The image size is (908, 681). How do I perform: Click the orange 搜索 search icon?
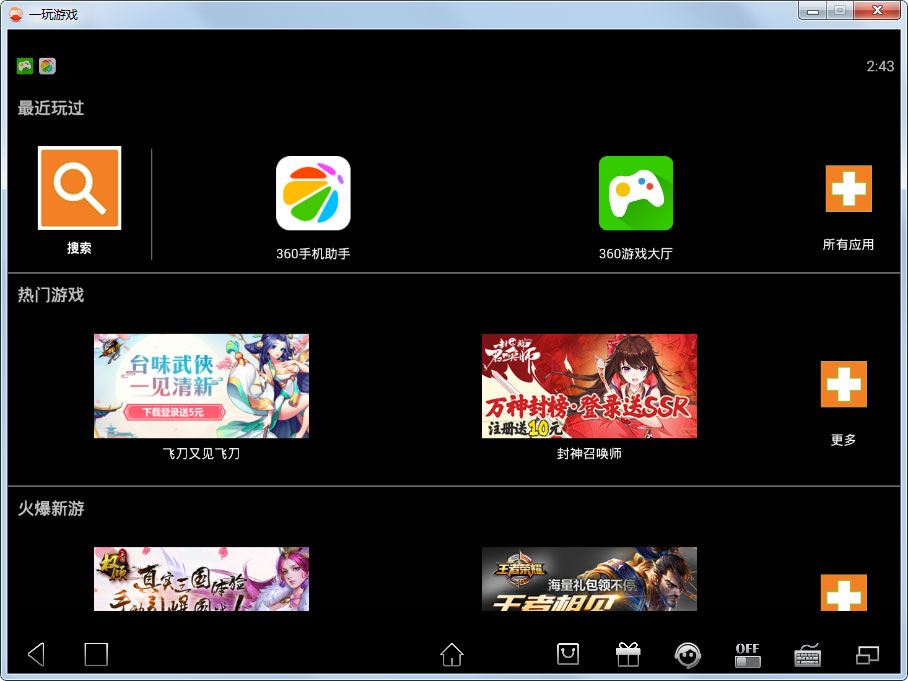(79, 188)
